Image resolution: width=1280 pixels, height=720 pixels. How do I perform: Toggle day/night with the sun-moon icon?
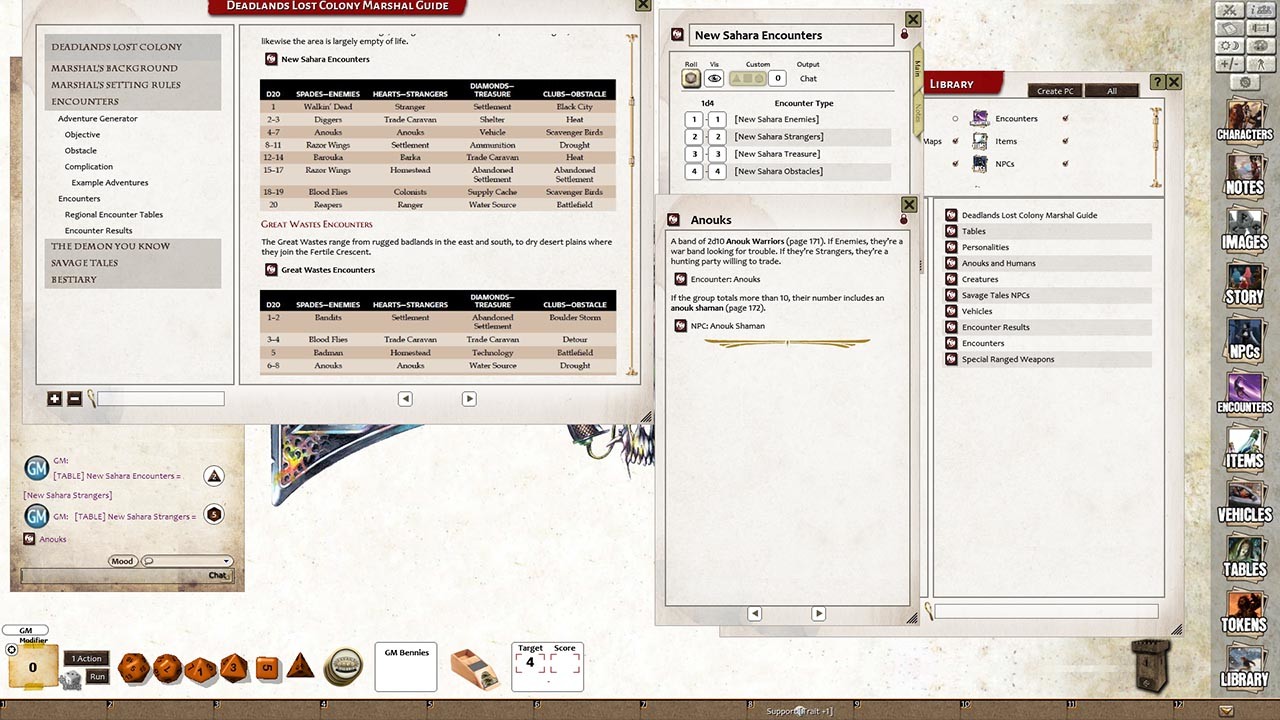[x=1228, y=44]
